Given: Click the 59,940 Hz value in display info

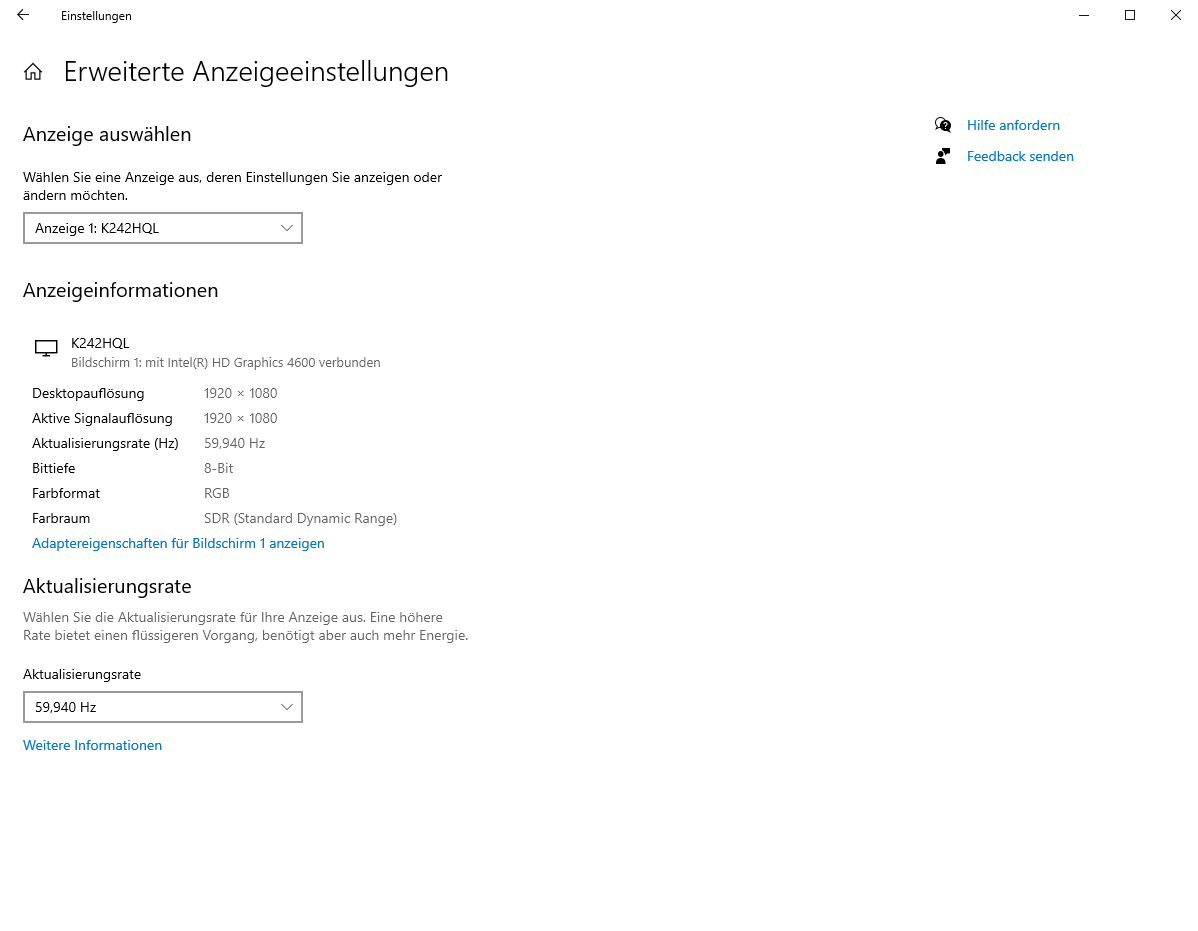Looking at the screenshot, I should [235, 444].
